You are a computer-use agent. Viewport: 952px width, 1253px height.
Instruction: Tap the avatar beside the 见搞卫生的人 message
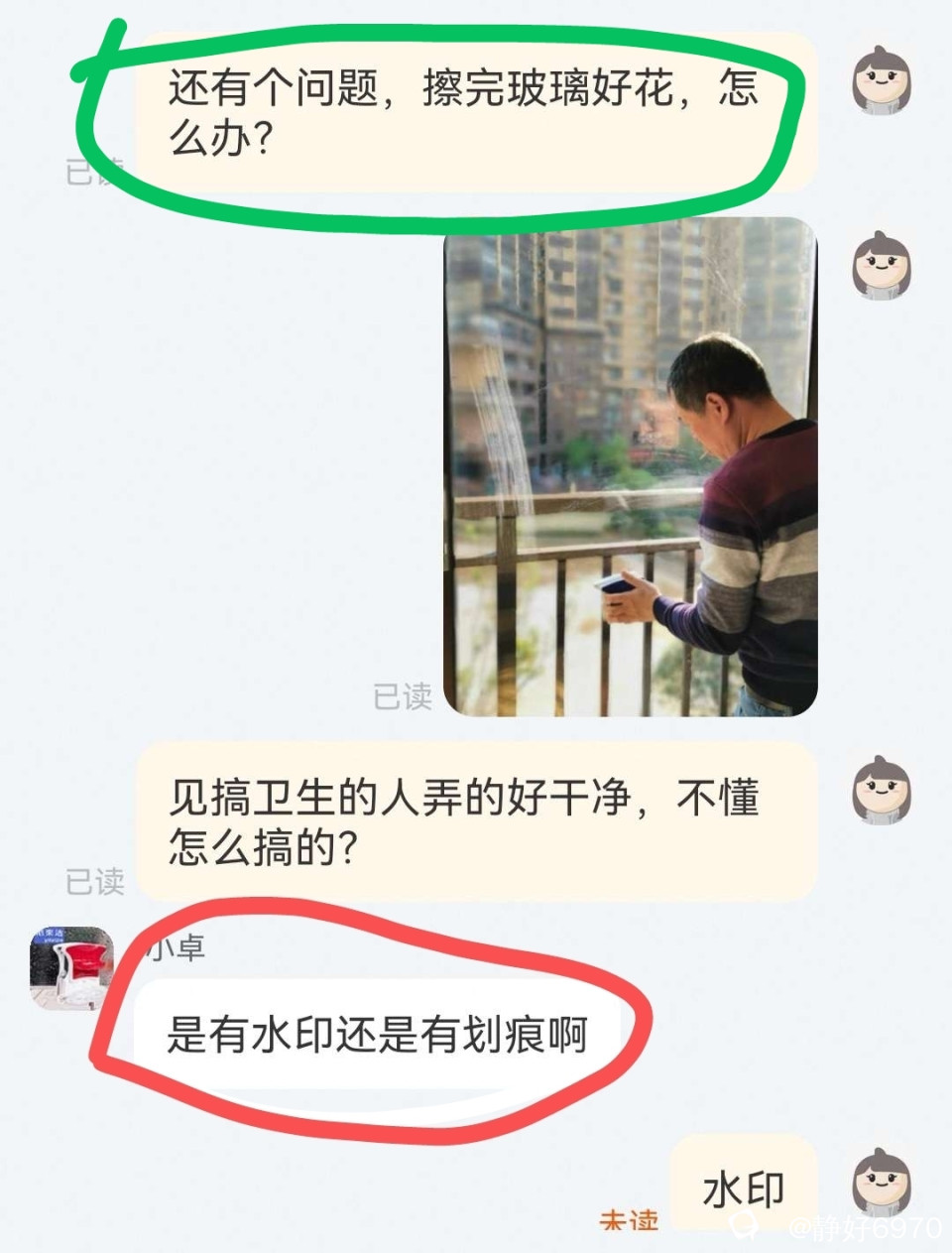(x=882, y=790)
